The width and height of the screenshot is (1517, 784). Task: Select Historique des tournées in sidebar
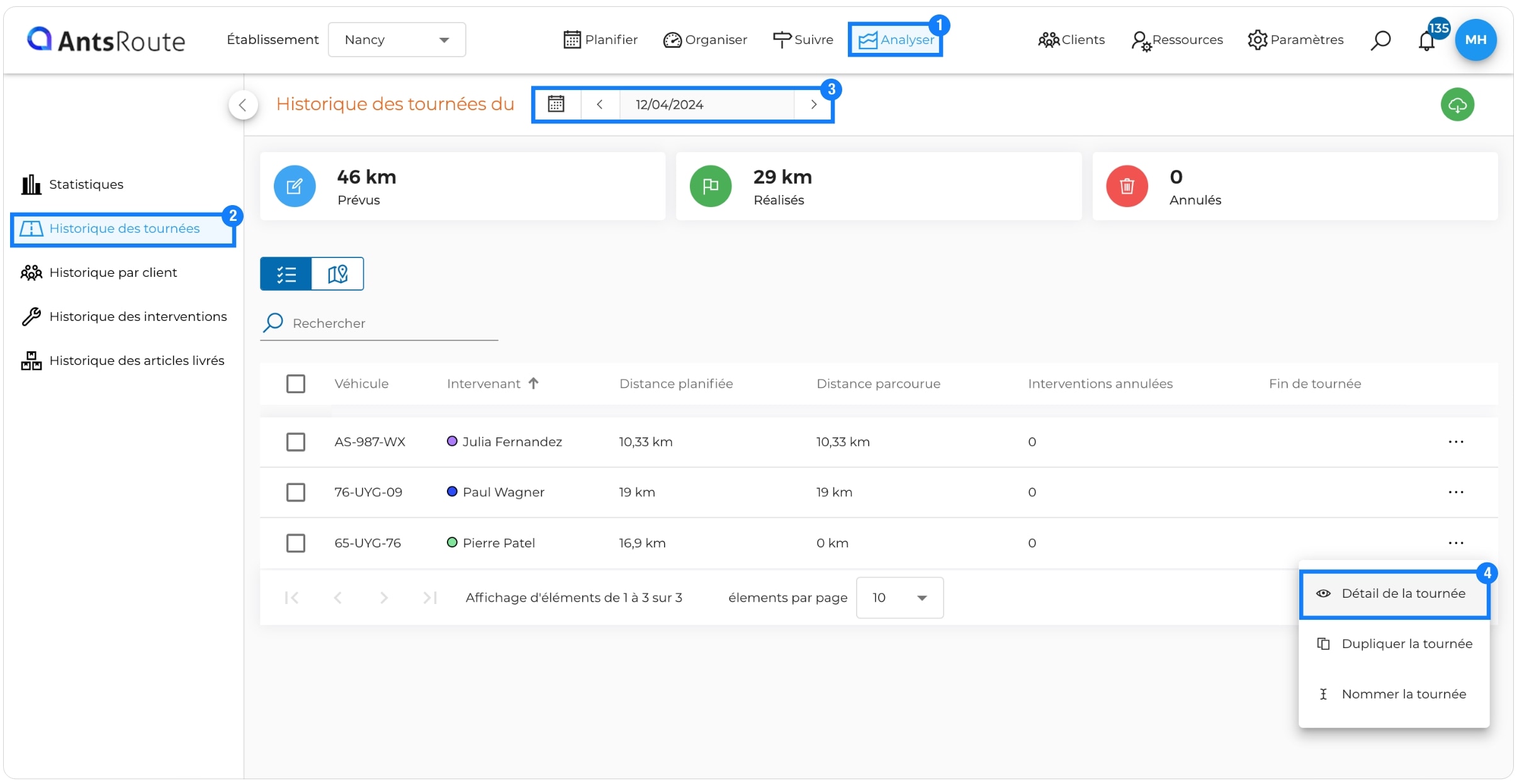point(123,229)
